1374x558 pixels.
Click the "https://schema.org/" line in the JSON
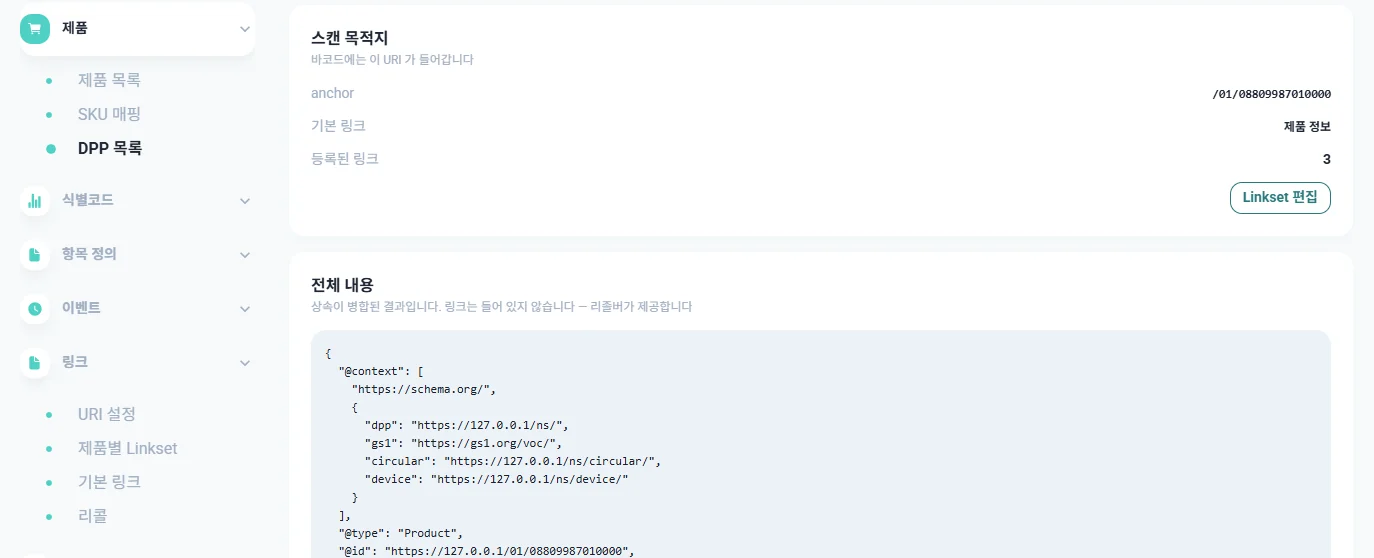(424, 389)
